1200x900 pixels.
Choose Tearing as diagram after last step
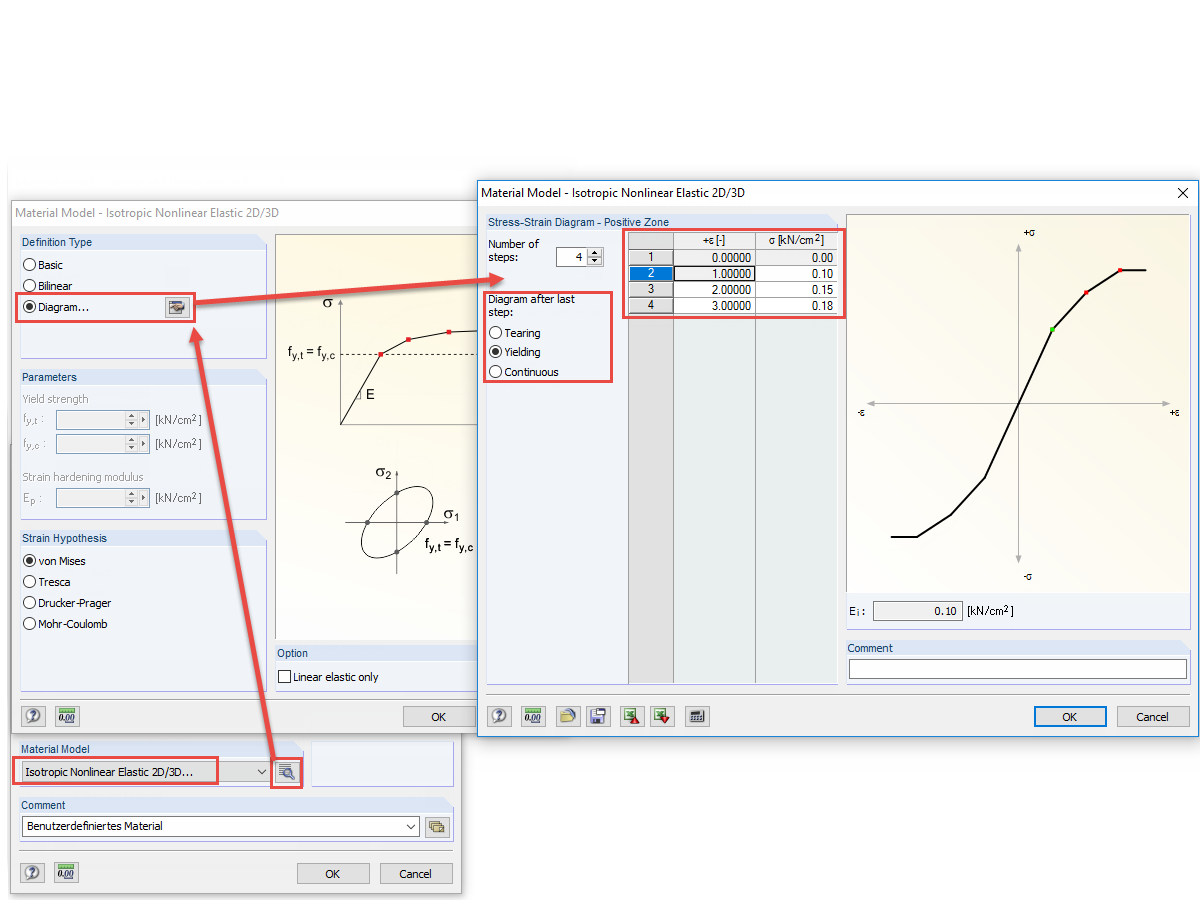point(496,333)
